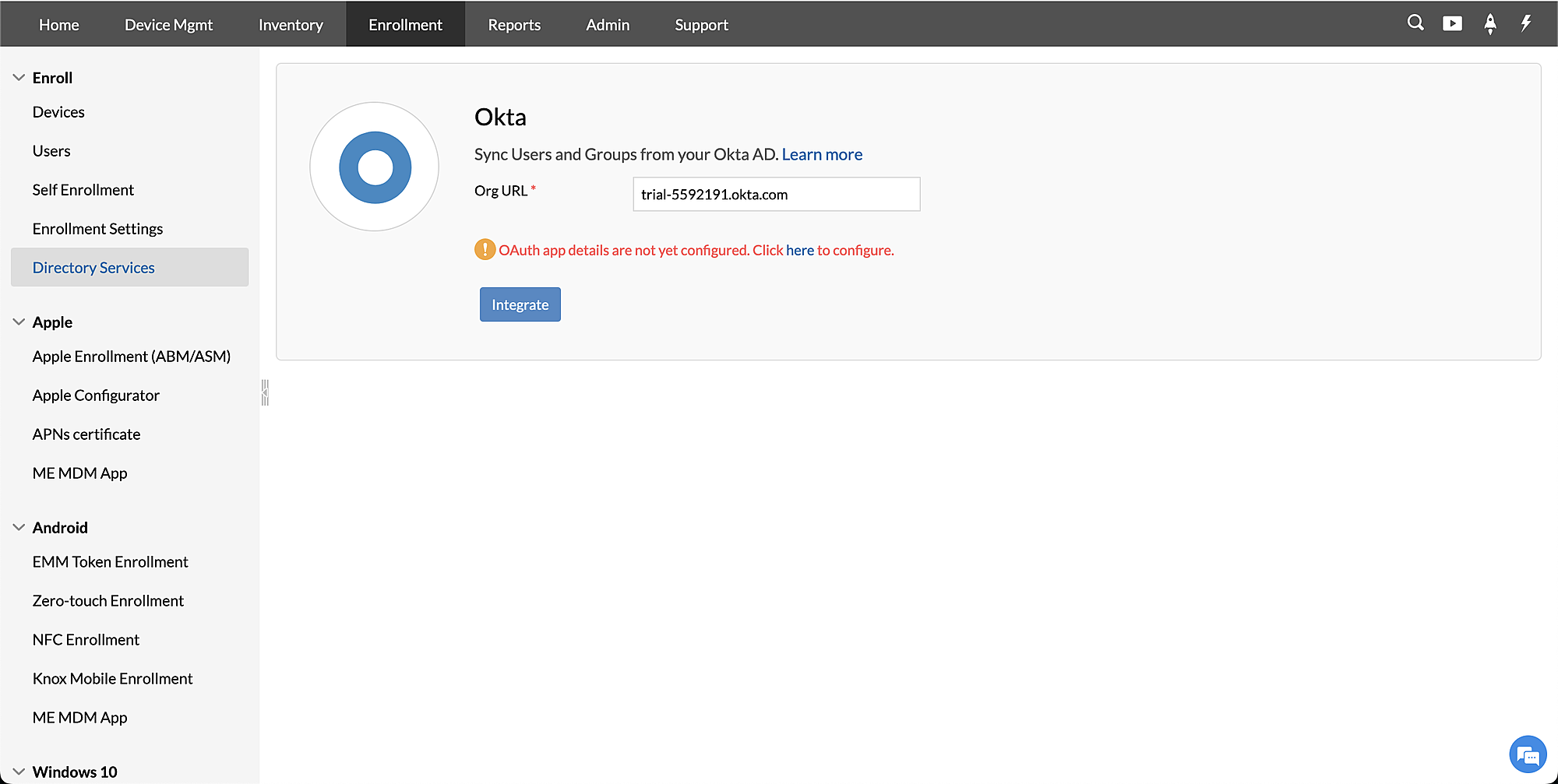Follow the Learn more link
1558x784 pixels.
822,154
